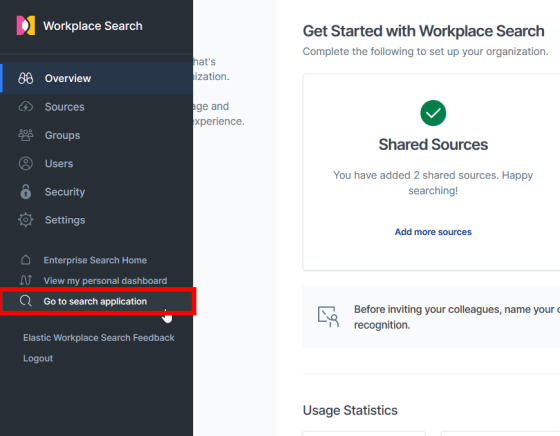The width and height of the screenshot is (560, 436).
Task: Click the Security padlock icon
Action: point(26,191)
